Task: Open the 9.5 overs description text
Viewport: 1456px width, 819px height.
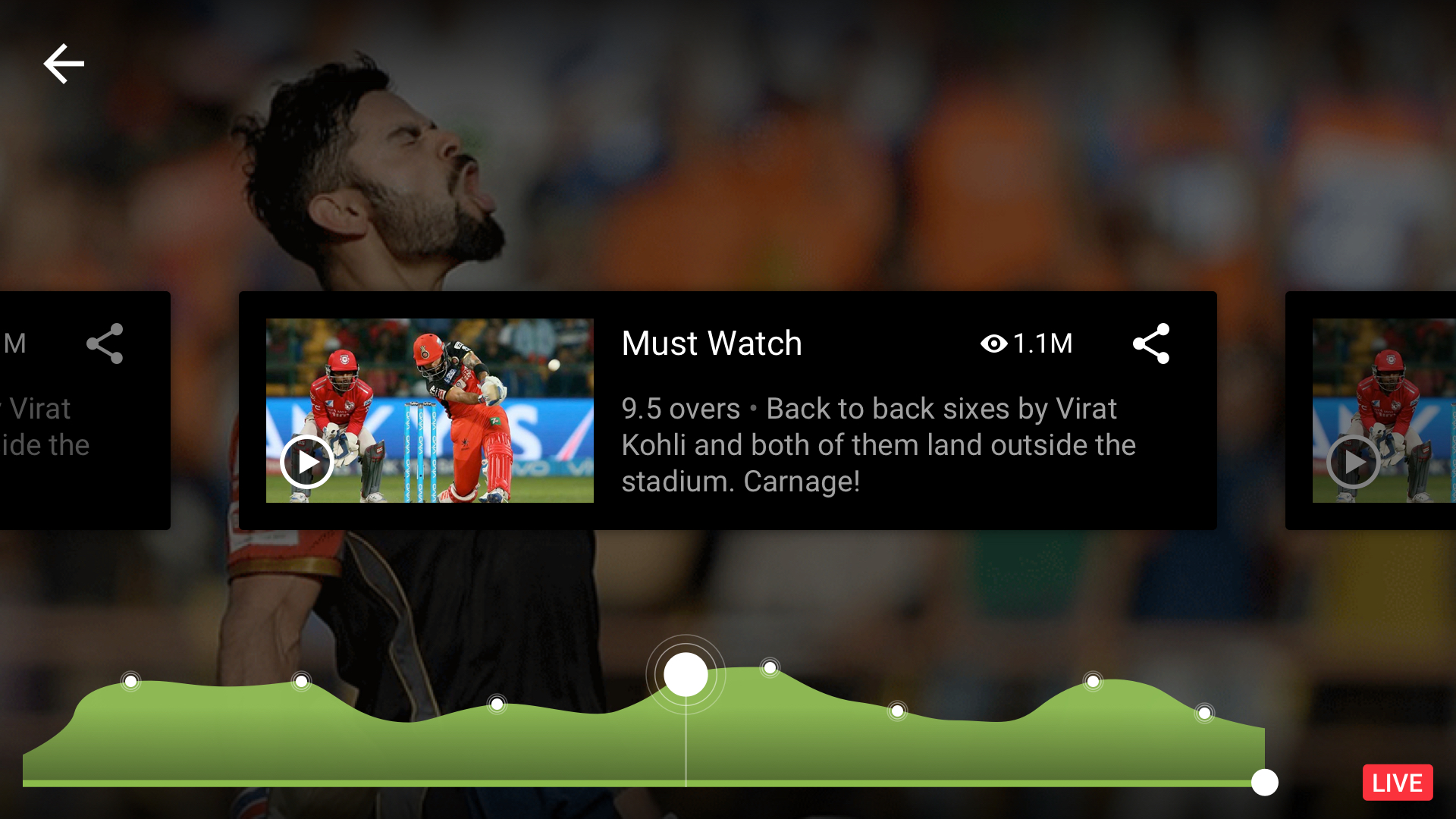Action: point(878,445)
